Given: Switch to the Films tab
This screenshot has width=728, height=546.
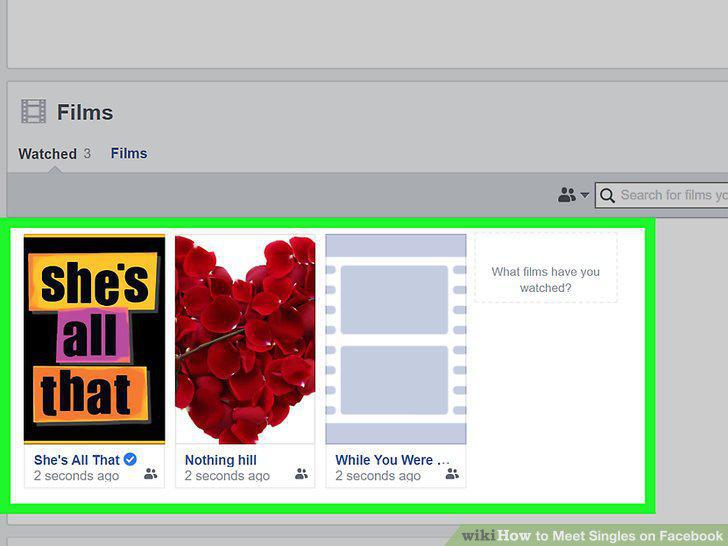Looking at the screenshot, I should click(129, 153).
